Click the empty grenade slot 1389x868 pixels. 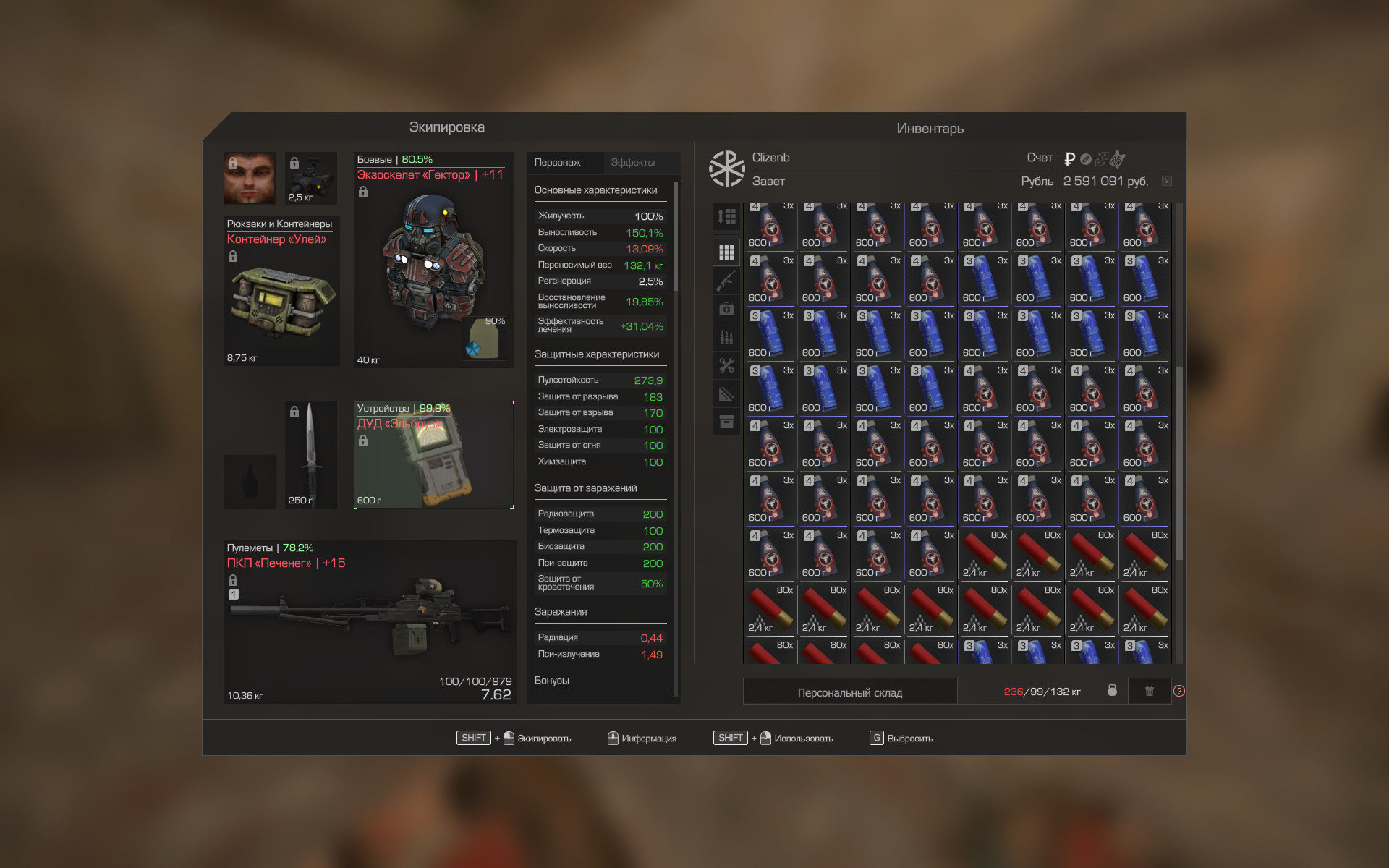click(x=250, y=481)
